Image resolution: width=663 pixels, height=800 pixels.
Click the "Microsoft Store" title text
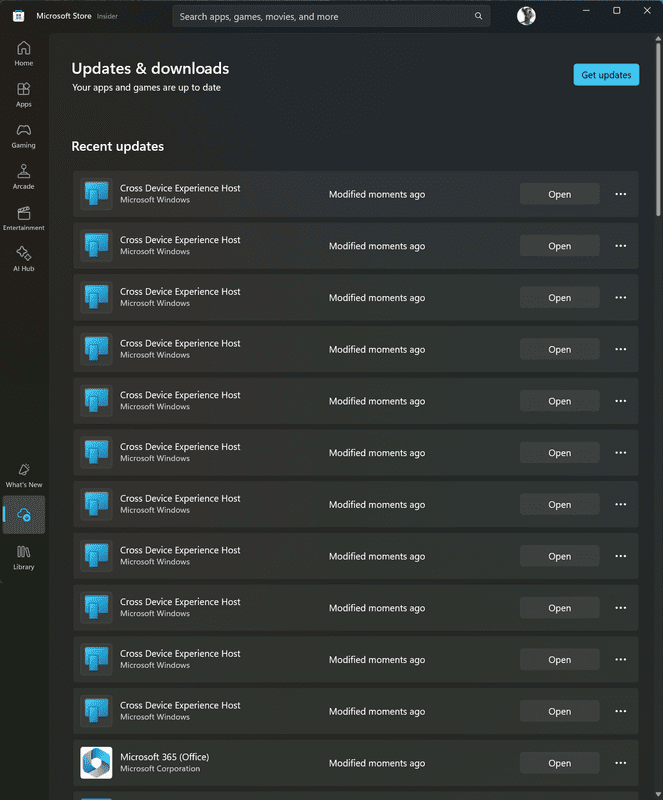[64, 16]
